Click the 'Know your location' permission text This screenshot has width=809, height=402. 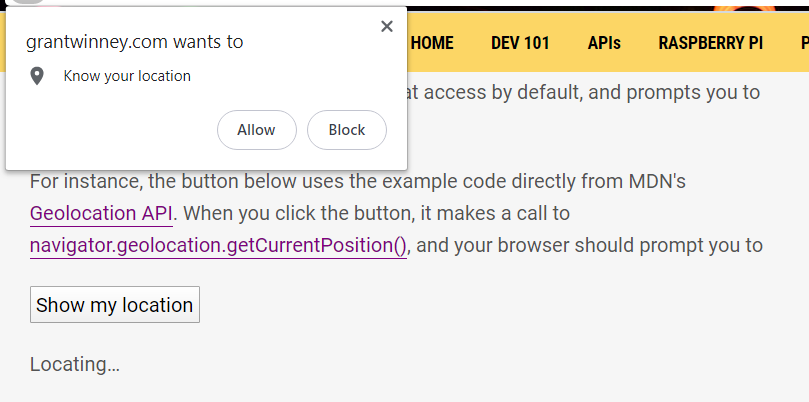coord(127,76)
